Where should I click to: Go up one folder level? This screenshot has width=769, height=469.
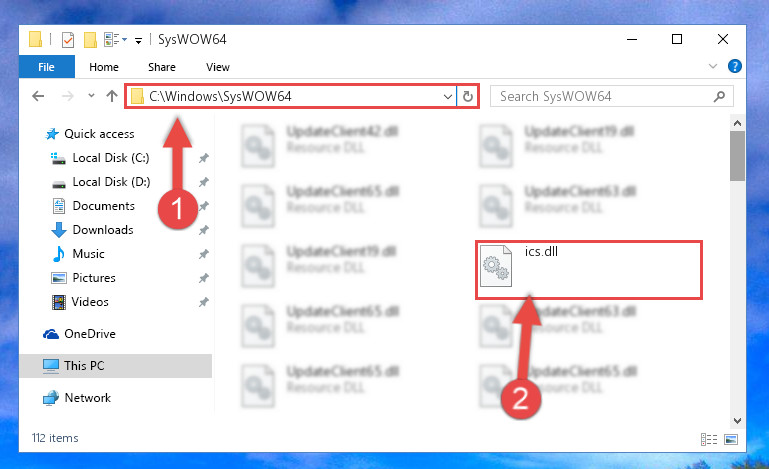point(112,96)
